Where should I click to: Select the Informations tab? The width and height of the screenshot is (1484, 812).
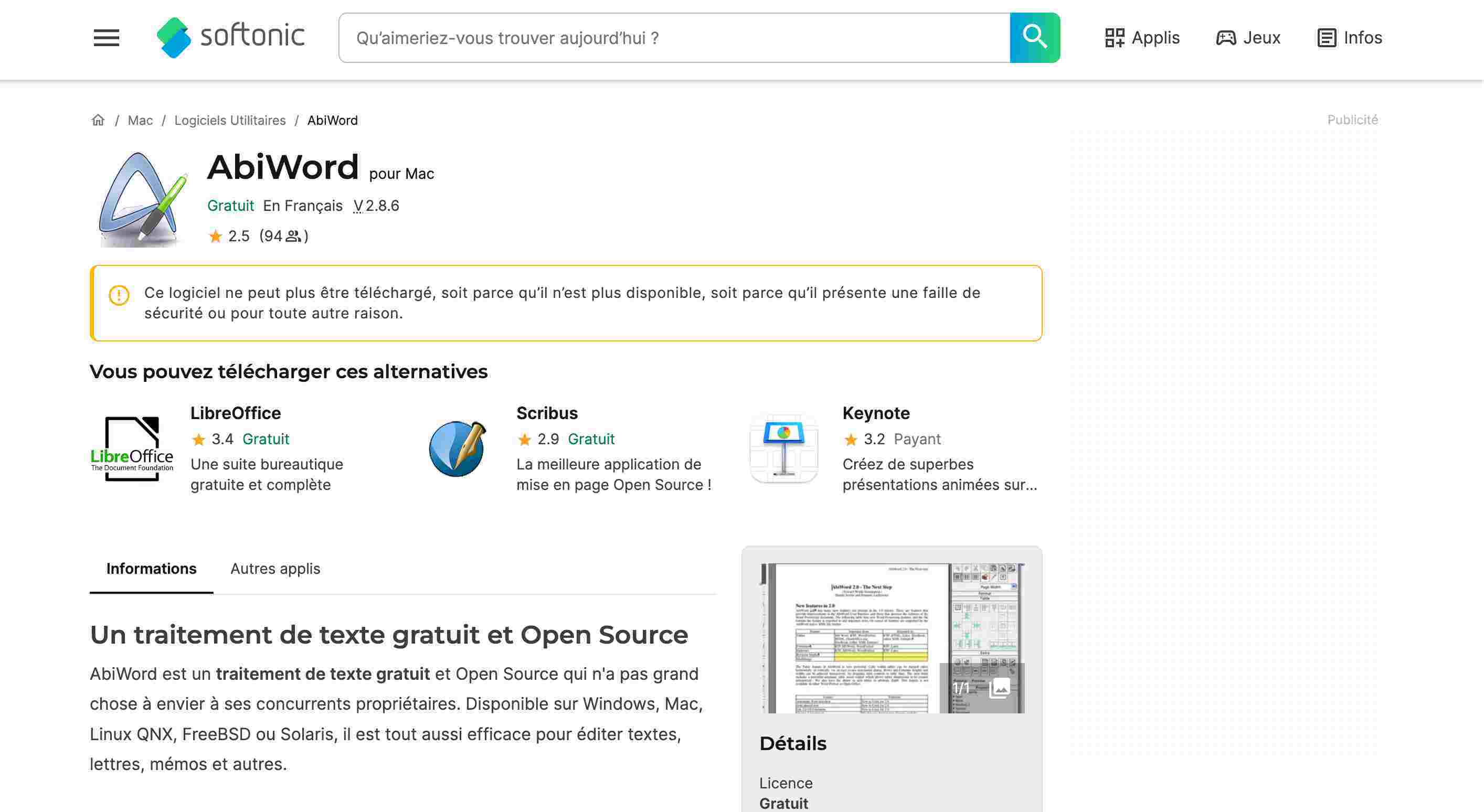[x=152, y=569]
